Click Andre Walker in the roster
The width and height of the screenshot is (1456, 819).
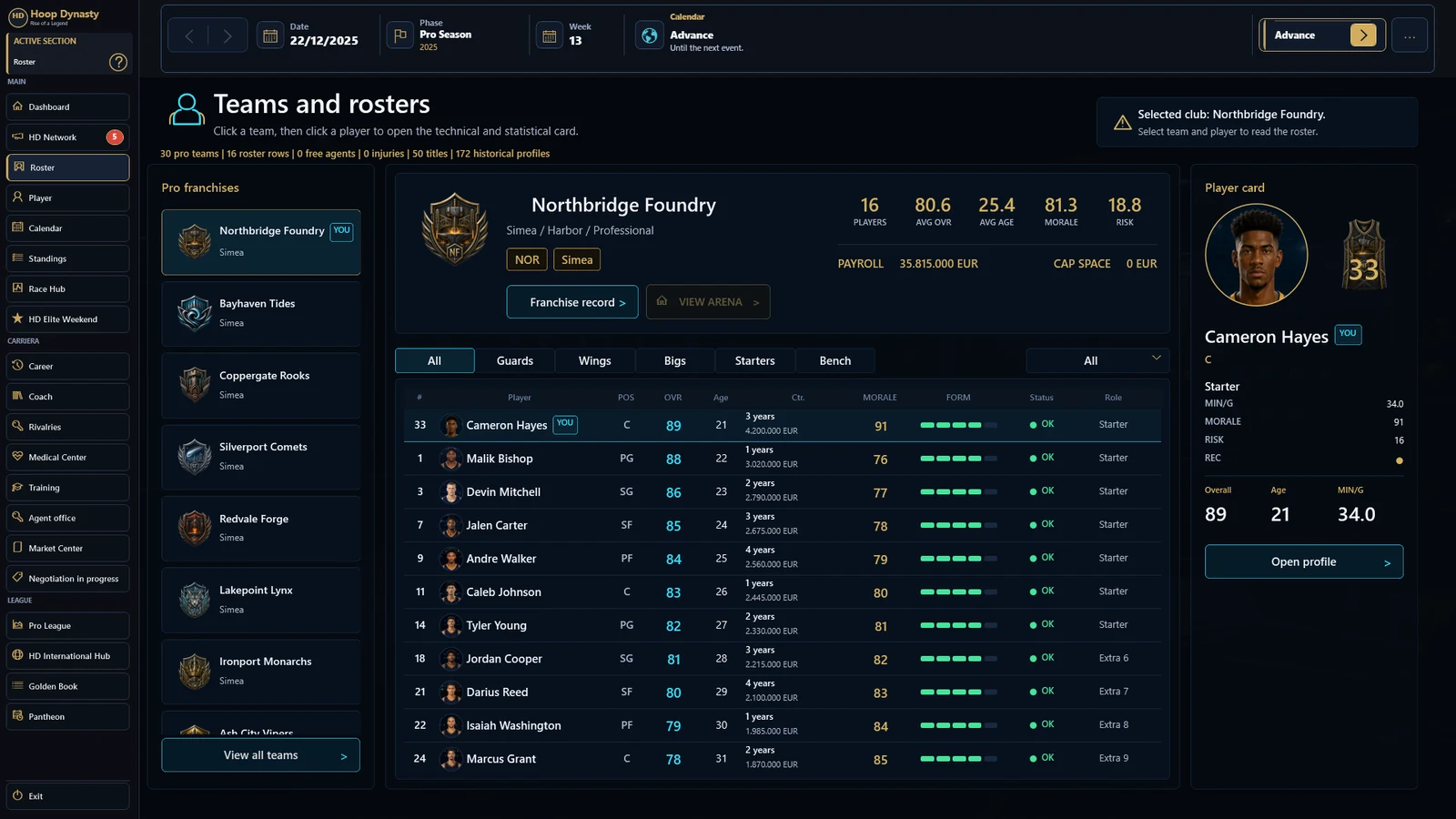(x=783, y=559)
